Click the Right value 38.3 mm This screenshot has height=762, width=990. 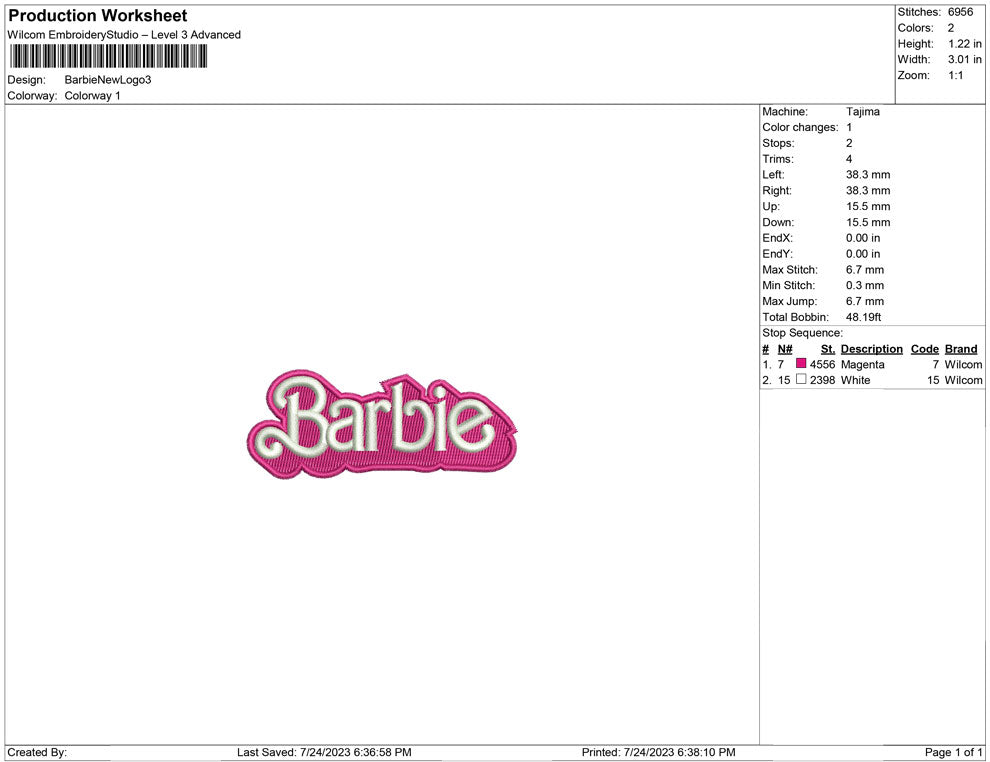868,190
